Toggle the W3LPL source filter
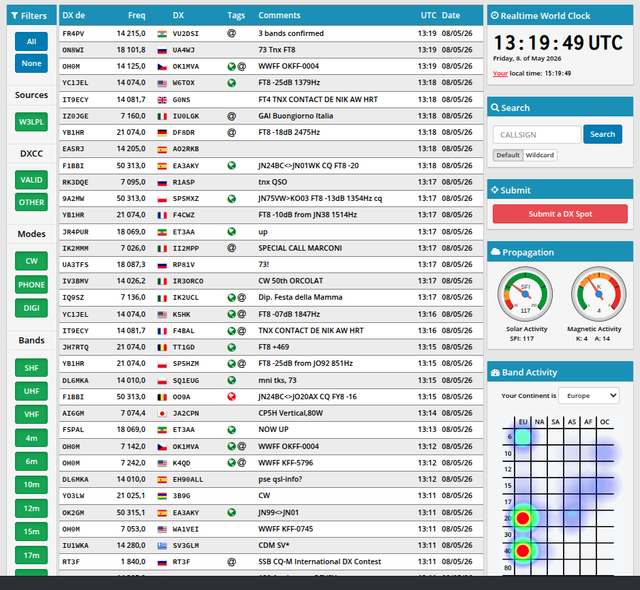The image size is (640, 590). (31, 122)
